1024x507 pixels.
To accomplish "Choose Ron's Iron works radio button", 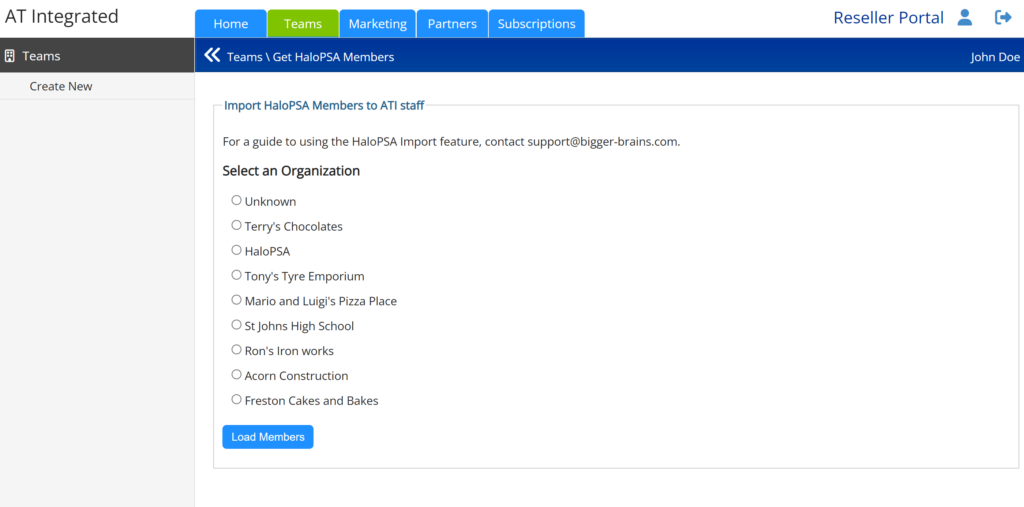I will (x=236, y=350).
